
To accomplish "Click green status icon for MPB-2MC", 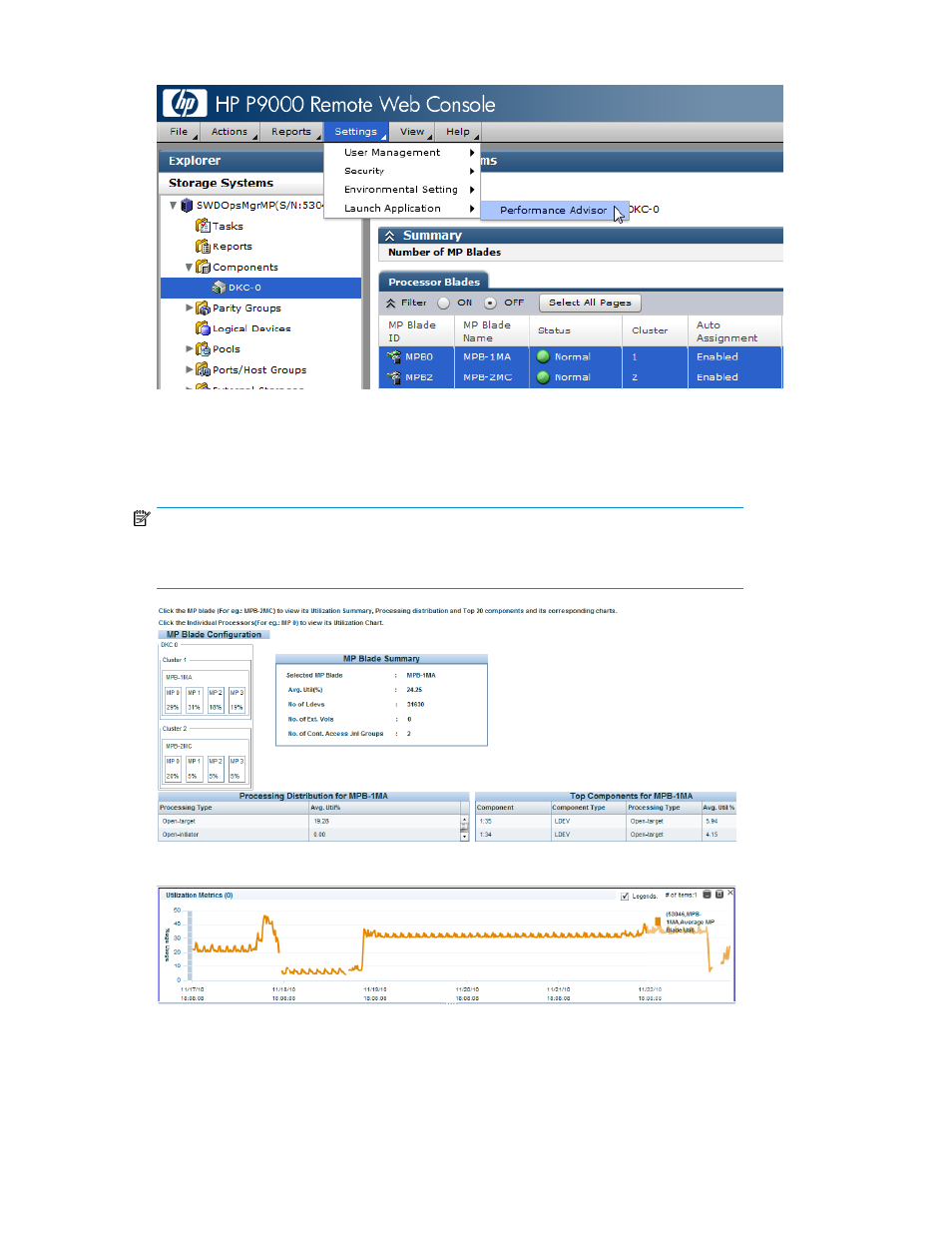I will (544, 378).
